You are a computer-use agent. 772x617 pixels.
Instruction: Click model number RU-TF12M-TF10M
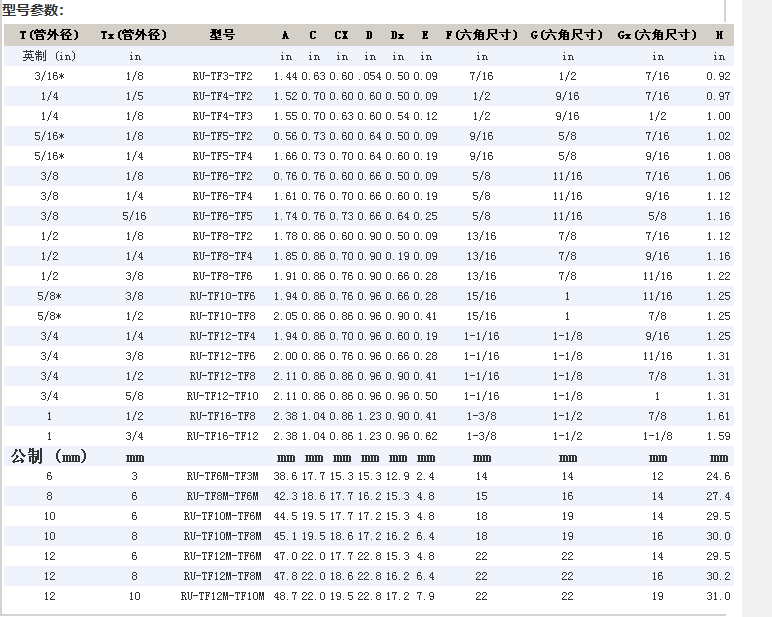[x=222, y=596]
